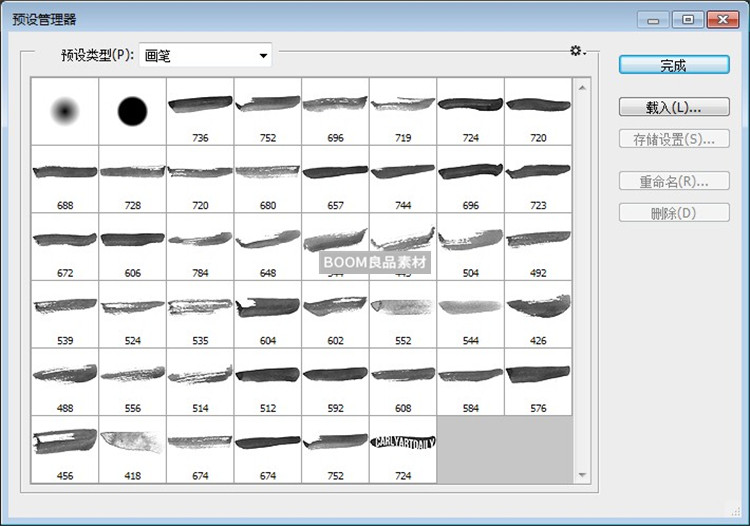Image resolution: width=750 pixels, height=526 pixels.
Task: Click the scrollbar down arrow
Action: tap(581, 475)
